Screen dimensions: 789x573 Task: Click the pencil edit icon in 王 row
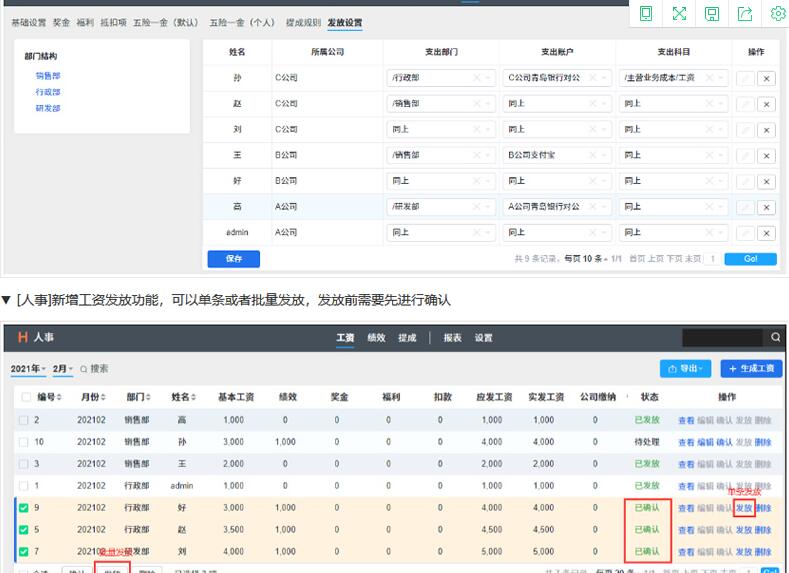click(746, 155)
